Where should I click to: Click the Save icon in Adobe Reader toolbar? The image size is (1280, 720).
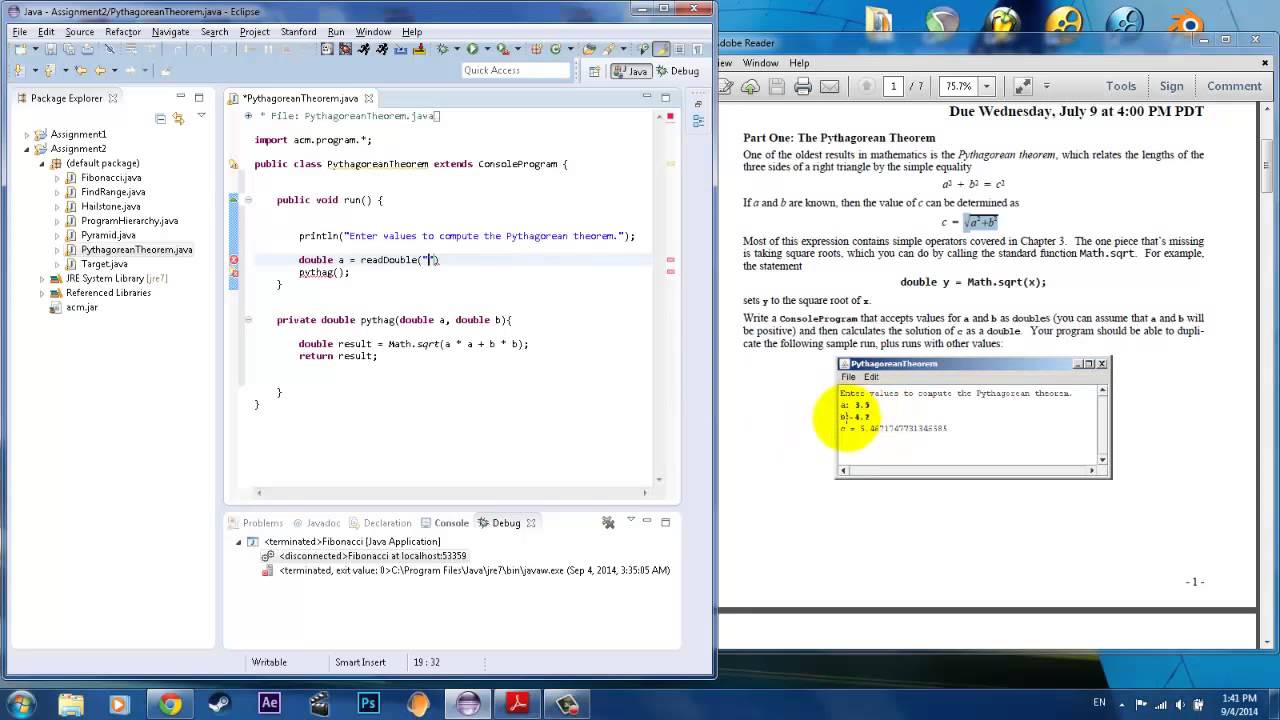776,87
